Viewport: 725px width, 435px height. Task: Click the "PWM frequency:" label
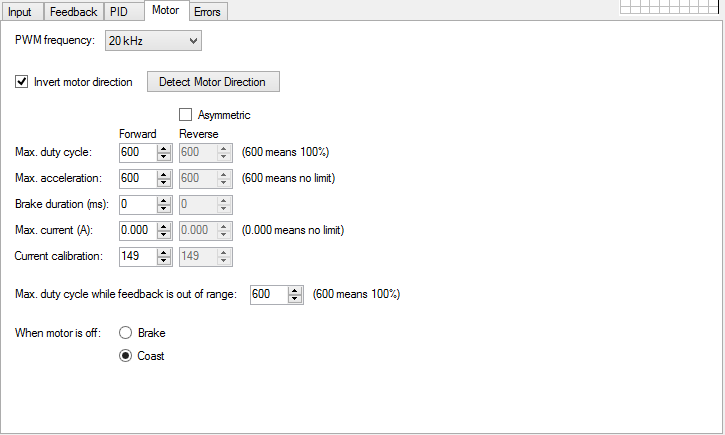(x=55, y=40)
